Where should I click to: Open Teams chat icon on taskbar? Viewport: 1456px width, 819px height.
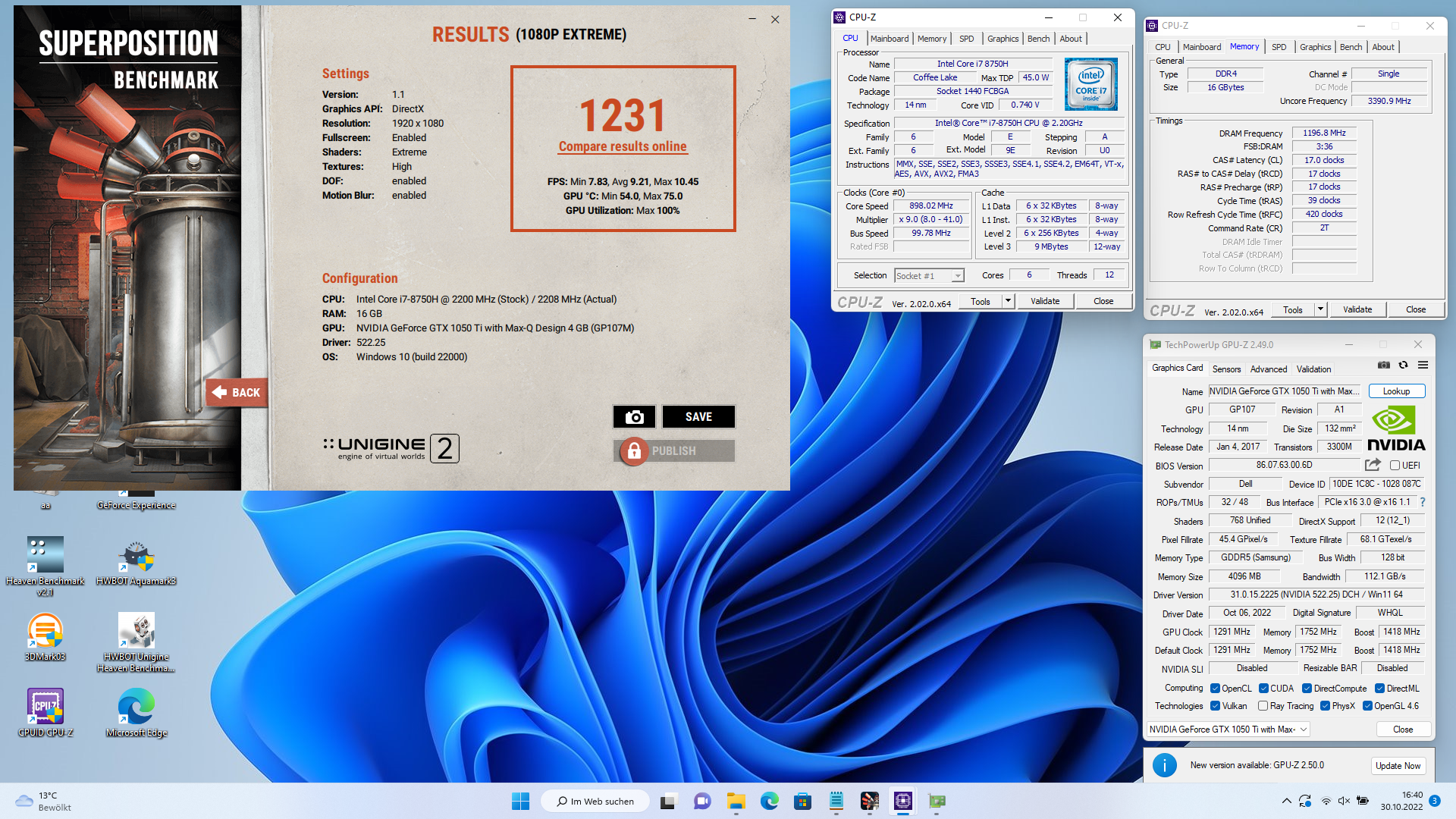[702, 801]
